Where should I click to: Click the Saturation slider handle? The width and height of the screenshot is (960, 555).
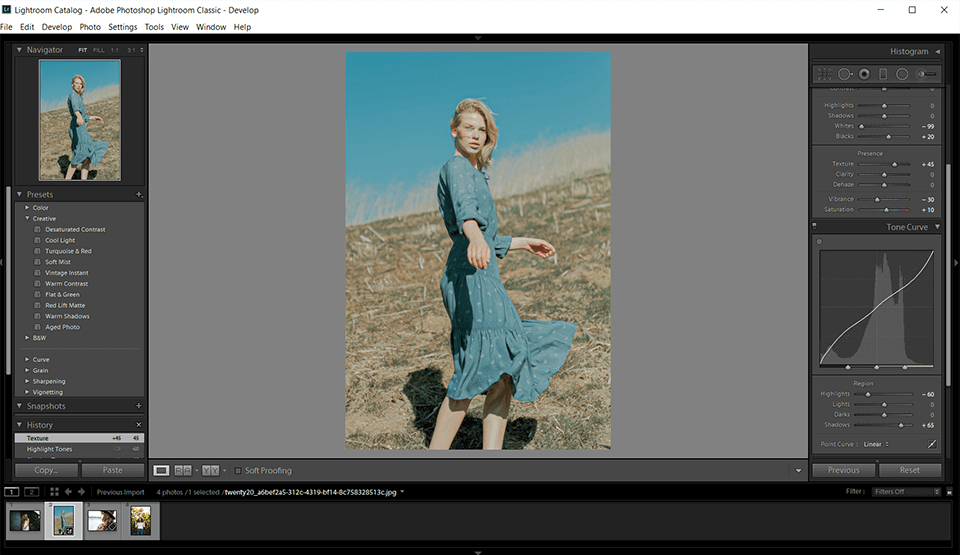(x=886, y=210)
